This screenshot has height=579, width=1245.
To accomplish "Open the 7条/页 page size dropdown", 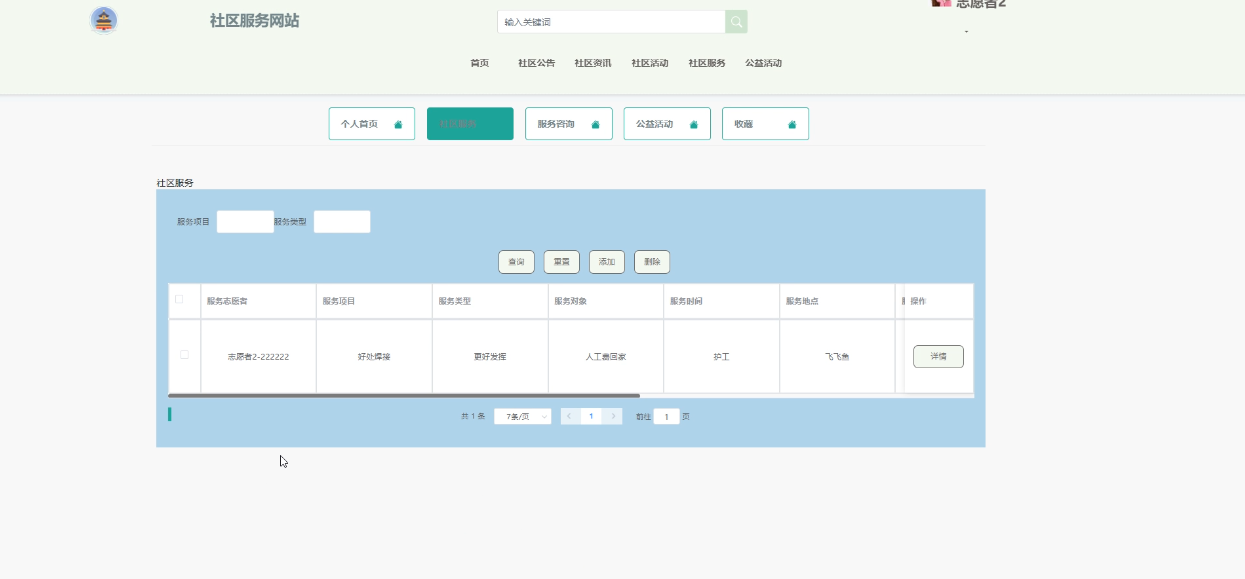I will (x=522, y=416).
